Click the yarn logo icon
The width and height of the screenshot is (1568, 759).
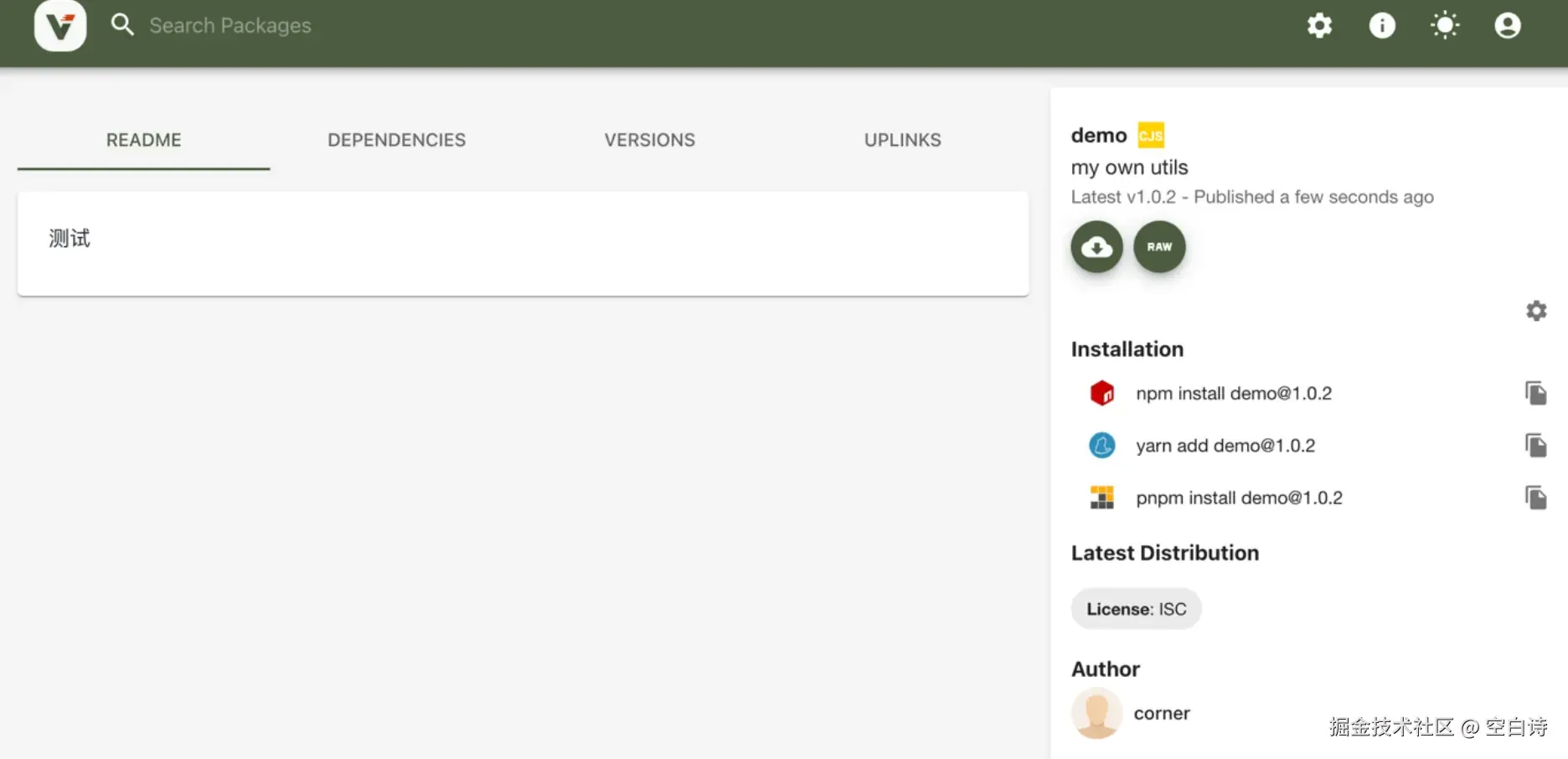(x=1101, y=445)
